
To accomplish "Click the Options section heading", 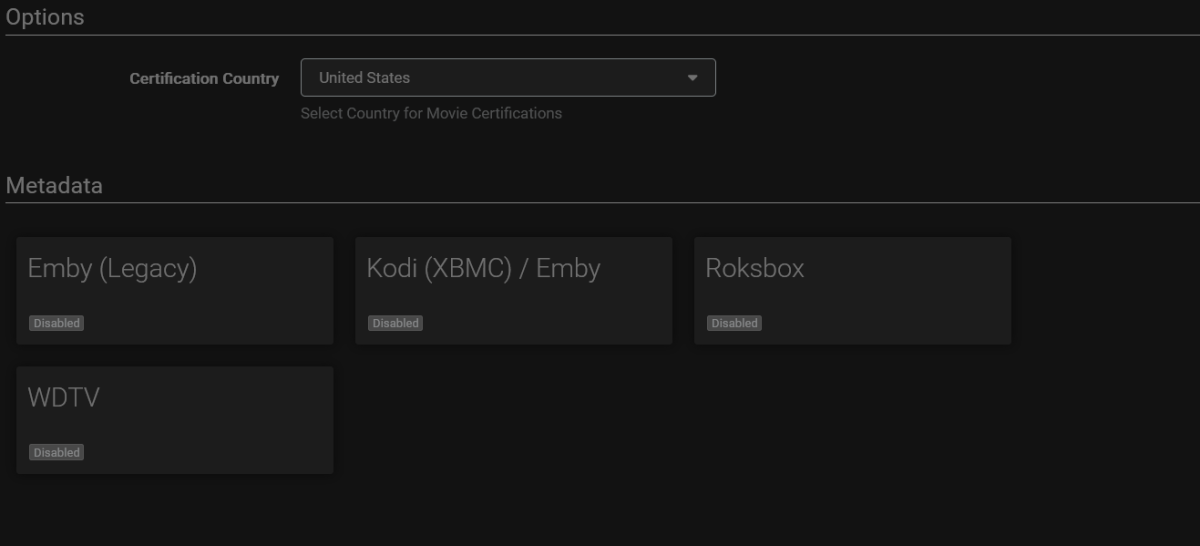I will pos(45,17).
